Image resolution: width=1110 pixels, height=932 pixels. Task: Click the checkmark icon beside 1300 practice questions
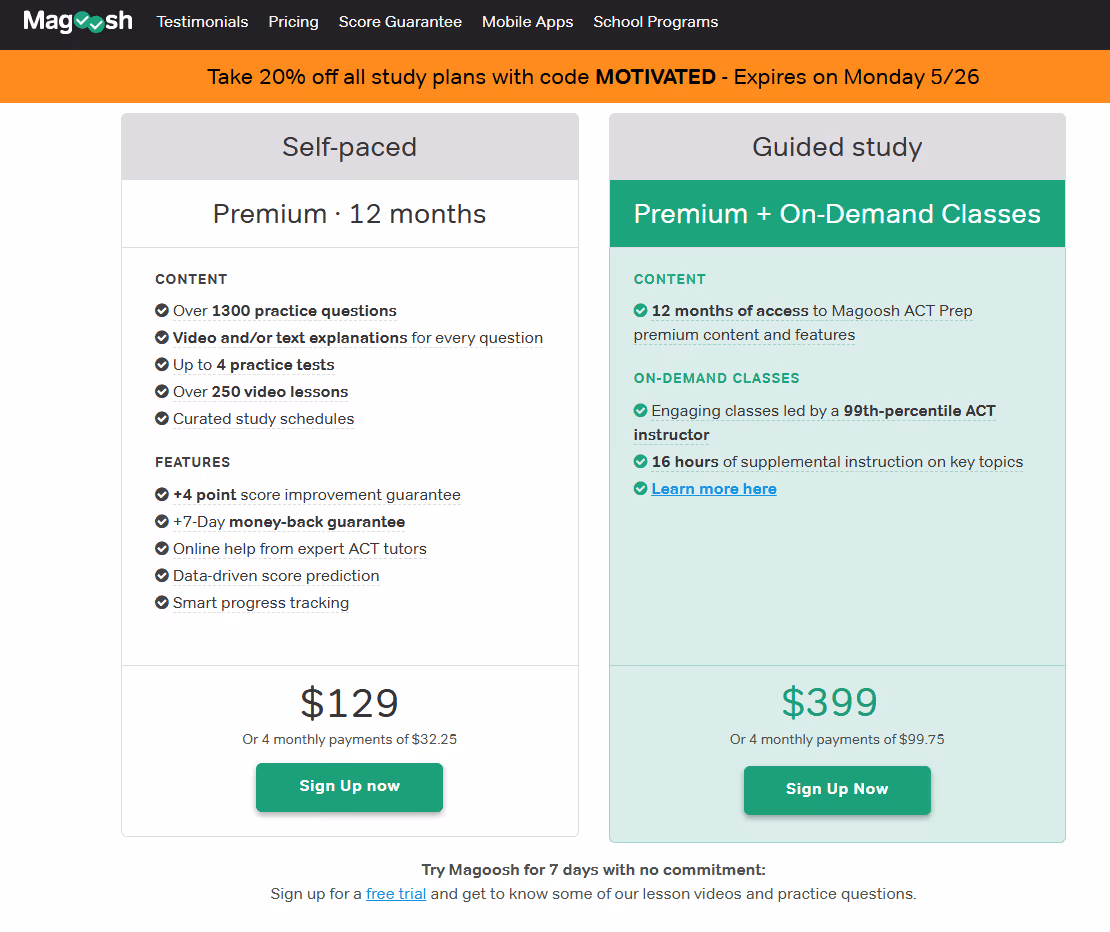point(162,311)
